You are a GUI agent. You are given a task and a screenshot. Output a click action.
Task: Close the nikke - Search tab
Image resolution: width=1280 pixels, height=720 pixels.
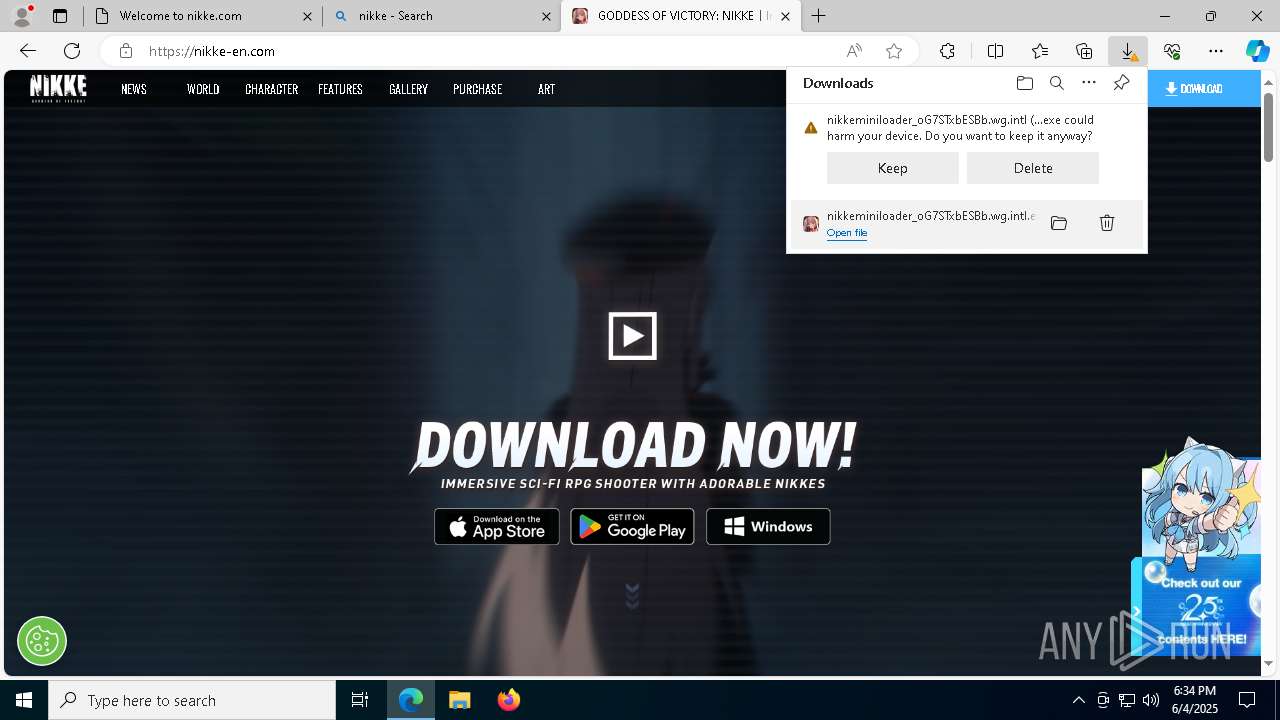point(547,16)
